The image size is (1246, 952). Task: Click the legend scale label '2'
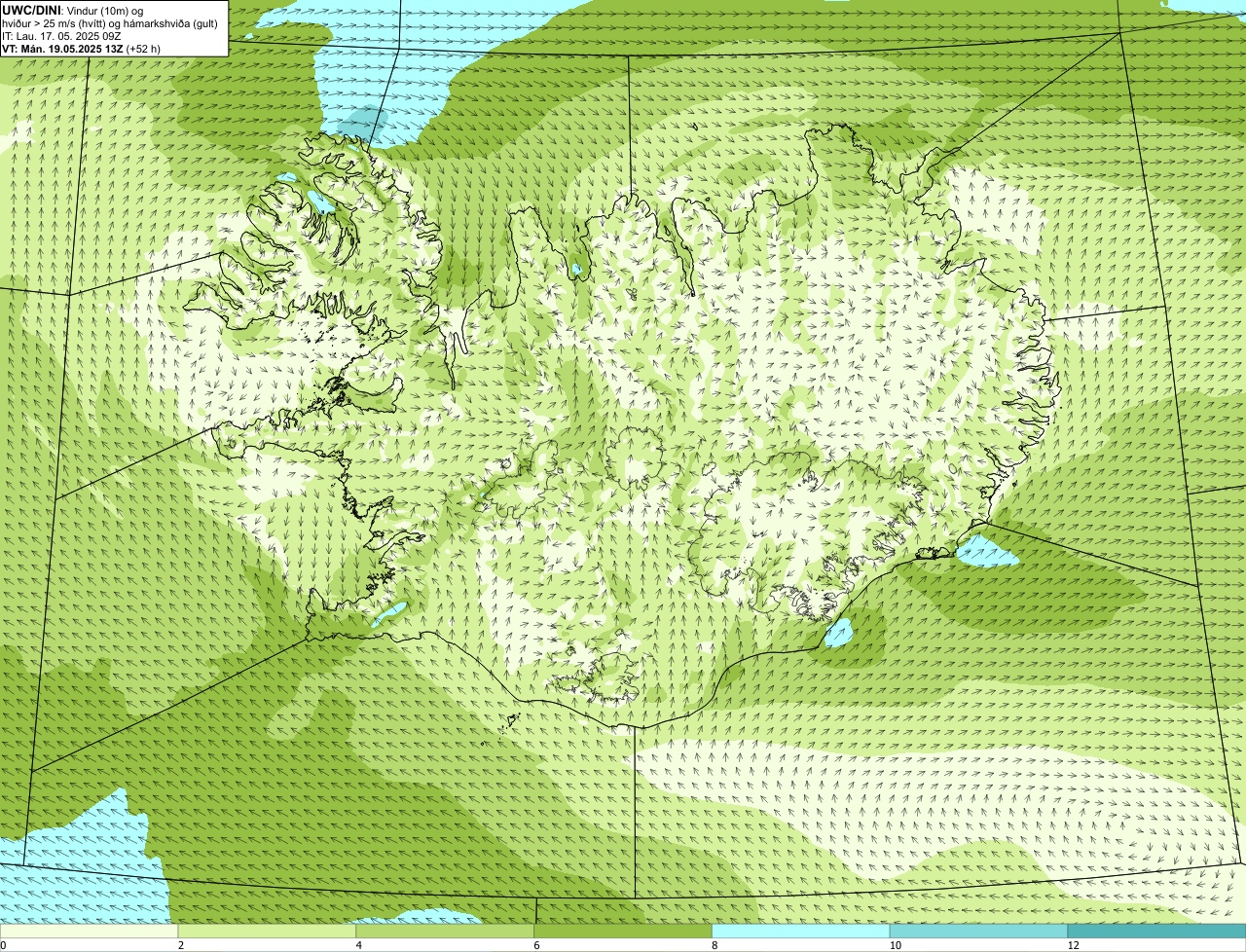[181, 945]
